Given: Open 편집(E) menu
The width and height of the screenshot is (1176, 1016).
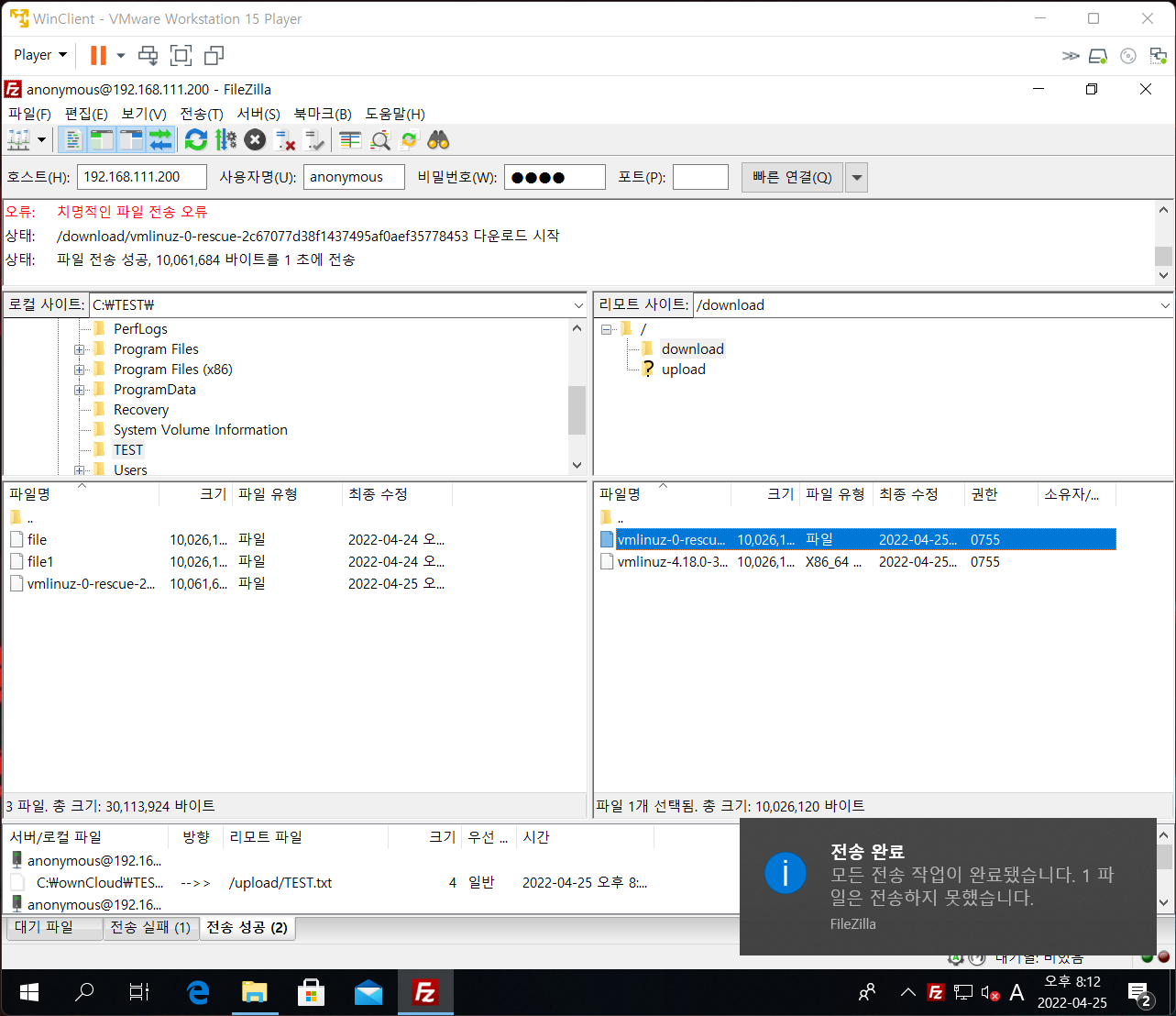Looking at the screenshot, I should [x=86, y=114].
